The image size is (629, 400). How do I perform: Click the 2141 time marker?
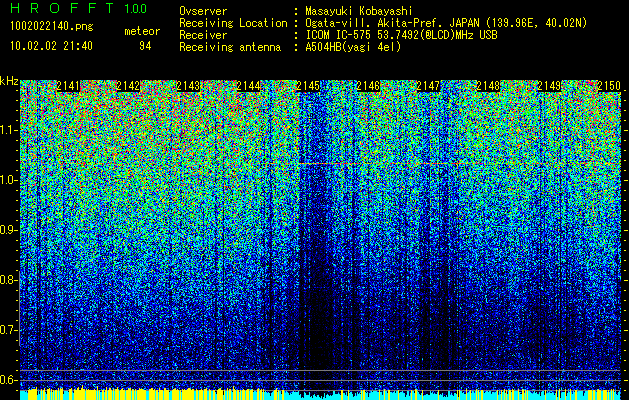[x=68, y=86]
